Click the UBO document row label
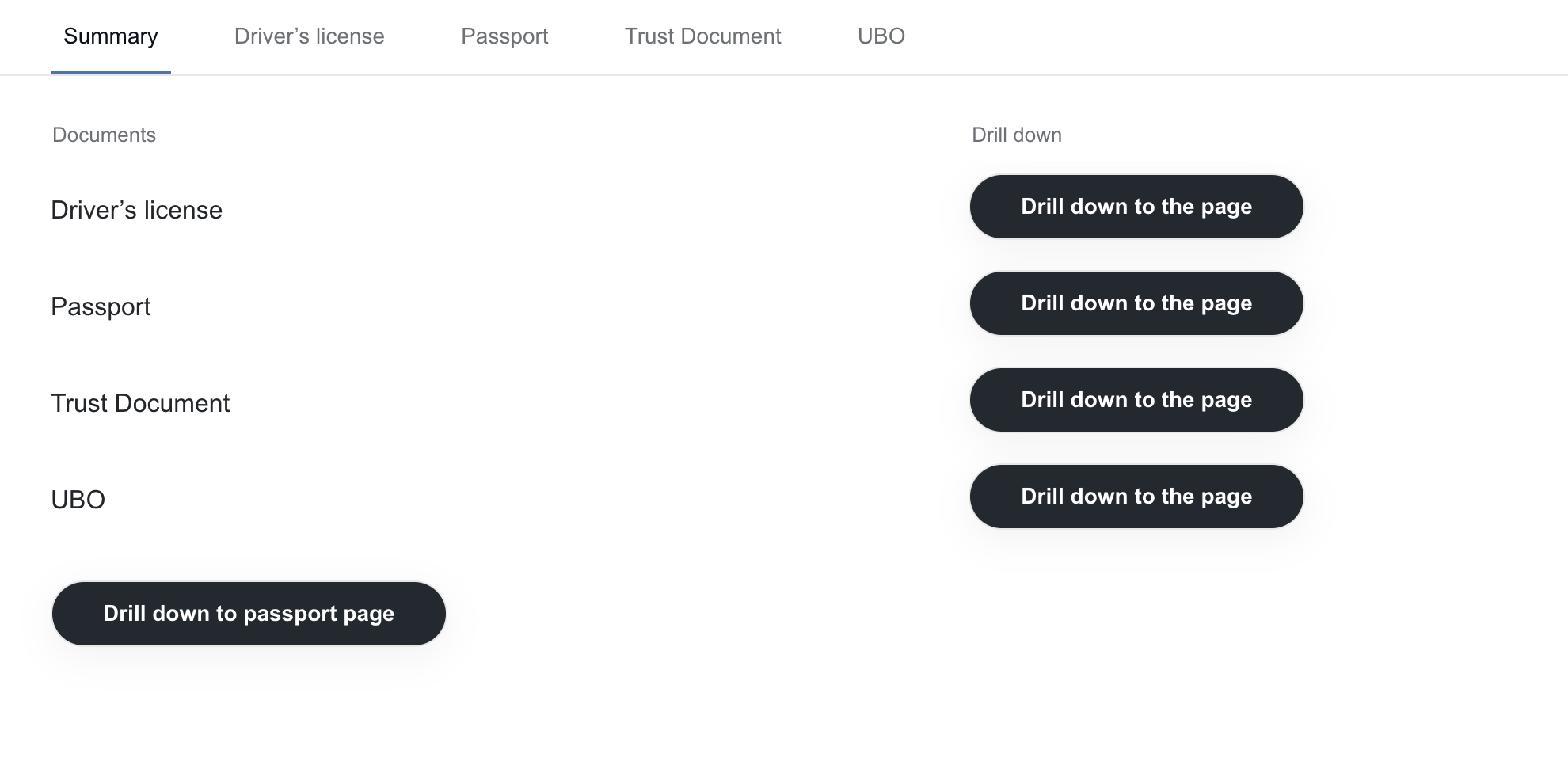 coord(78,500)
